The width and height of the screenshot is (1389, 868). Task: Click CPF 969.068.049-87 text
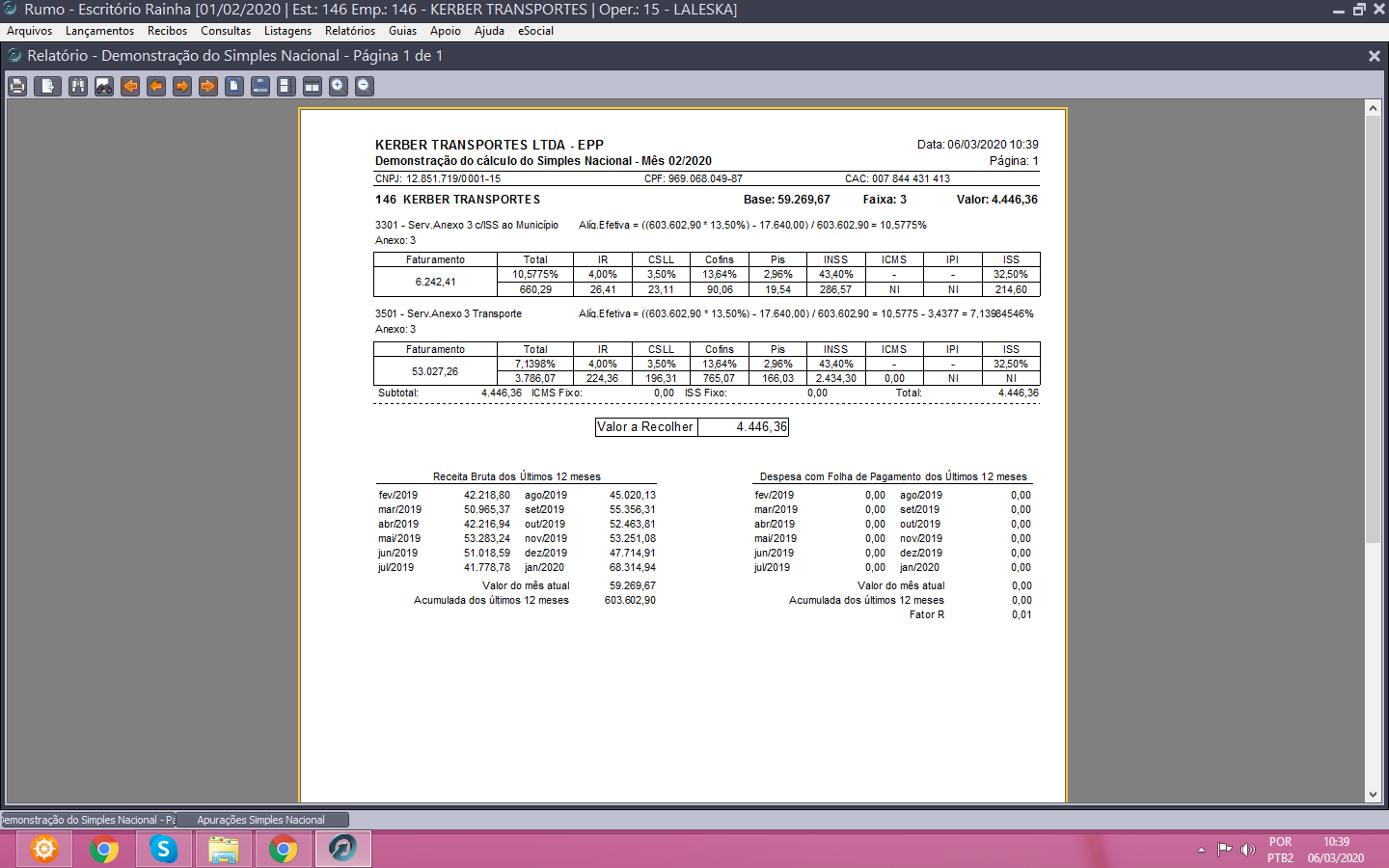(694, 178)
